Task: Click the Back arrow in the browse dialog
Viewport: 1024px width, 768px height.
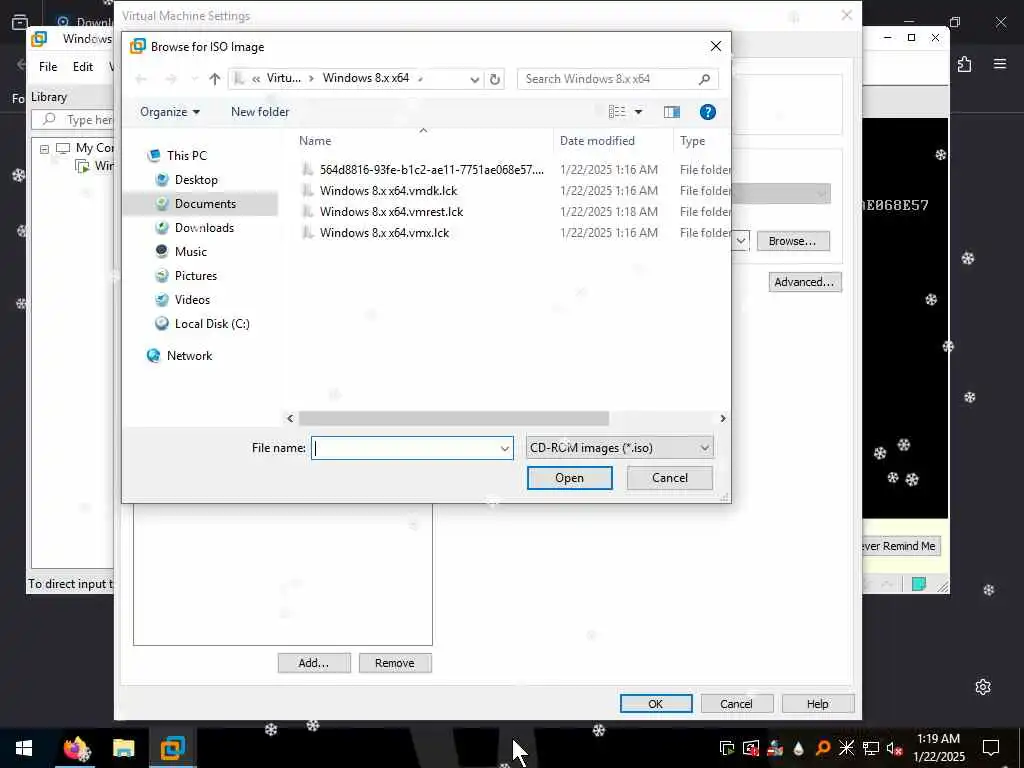Action: tap(141, 79)
